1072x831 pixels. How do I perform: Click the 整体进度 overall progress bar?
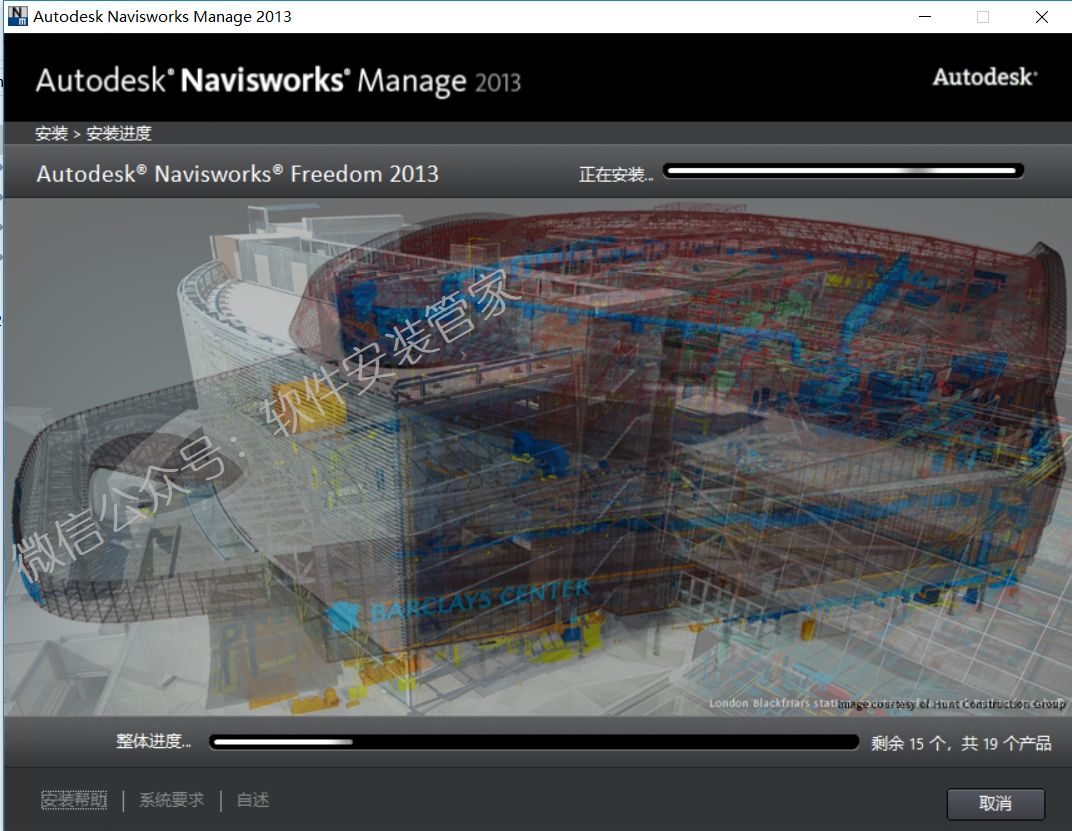coord(534,742)
